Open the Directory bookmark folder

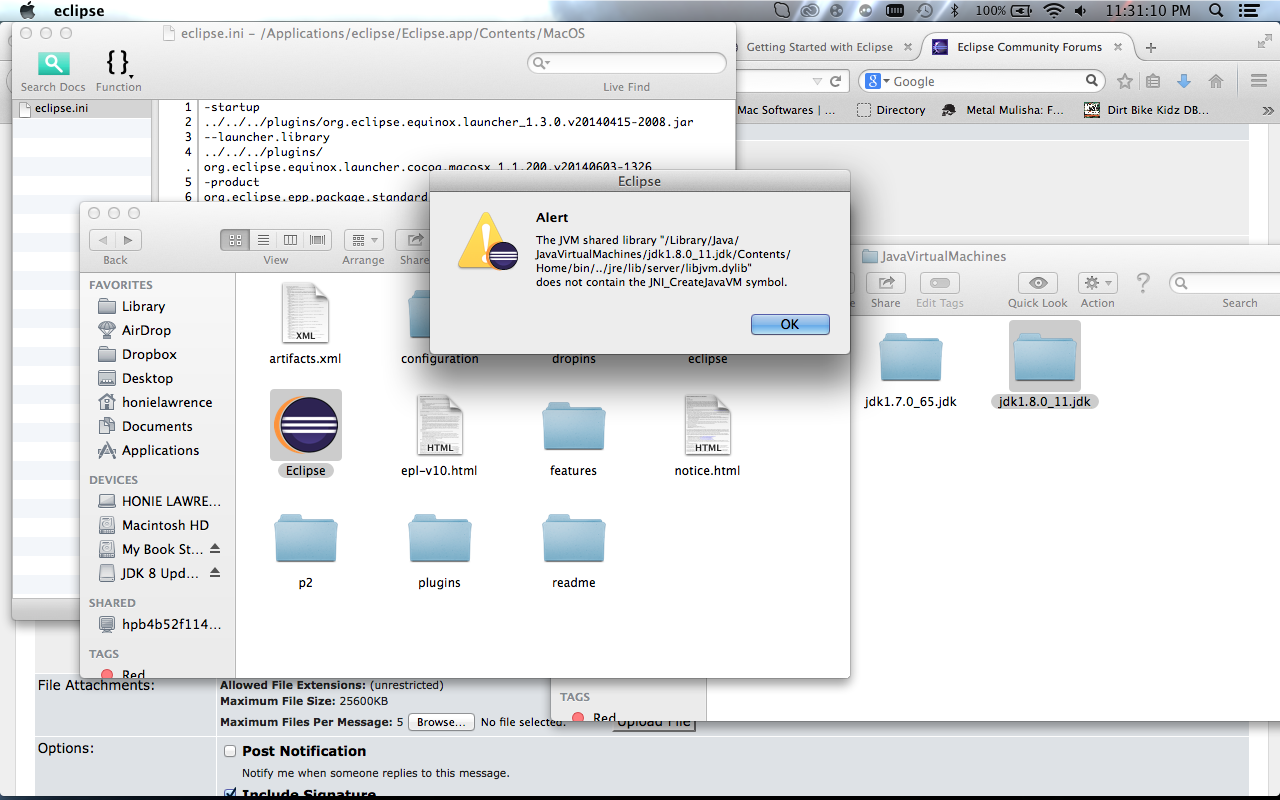click(x=891, y=110)
